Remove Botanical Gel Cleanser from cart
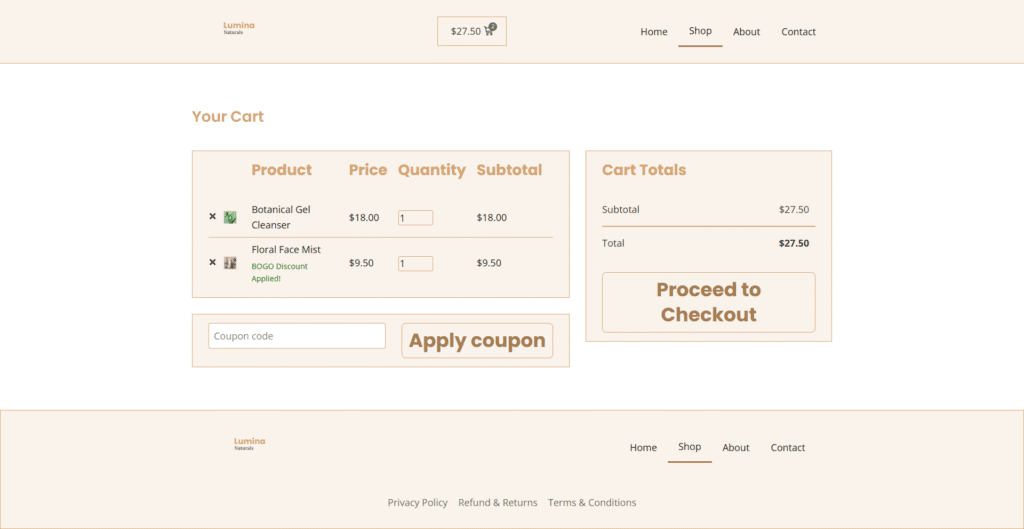 [212, 216]
